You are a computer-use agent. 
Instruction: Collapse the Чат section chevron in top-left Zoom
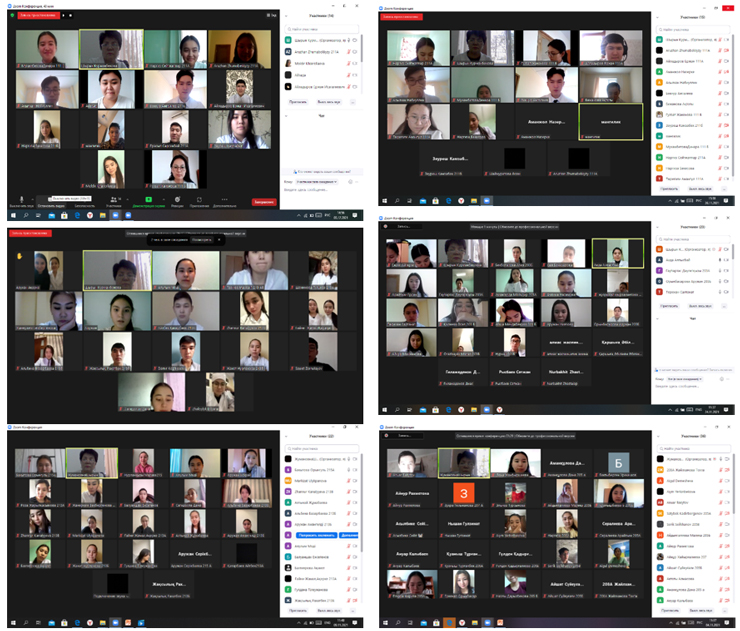coord(286,116)
